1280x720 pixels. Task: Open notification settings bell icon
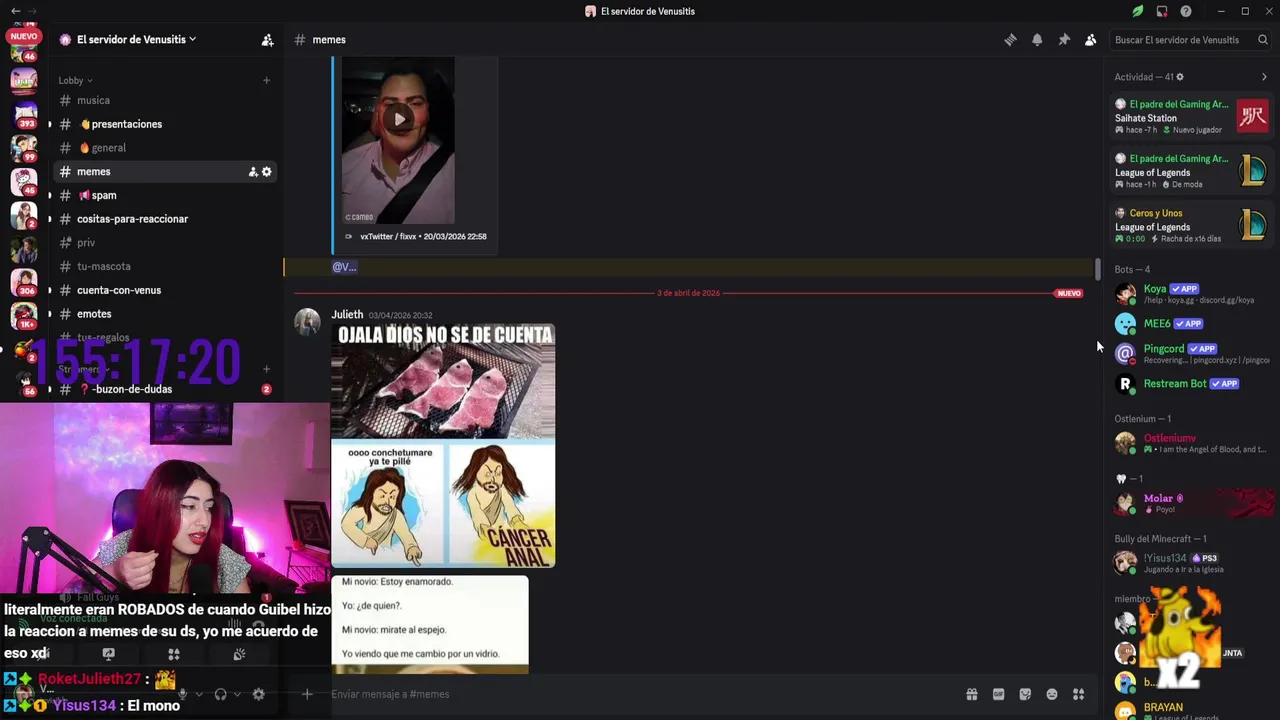(x=1037, y=40)
